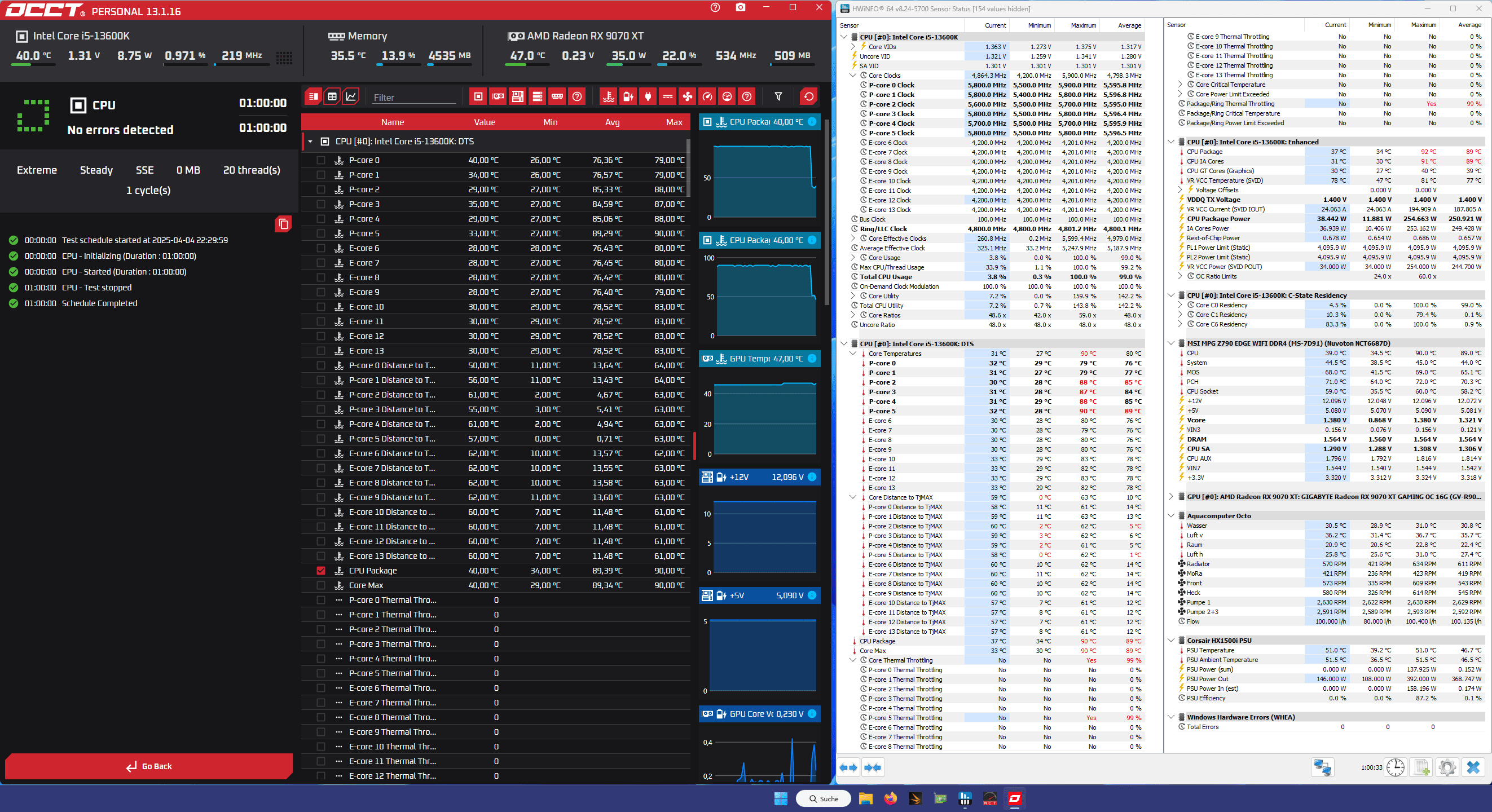Click the reset sensor values icon
Screen dimensions: 1492x812
point(808,97)
